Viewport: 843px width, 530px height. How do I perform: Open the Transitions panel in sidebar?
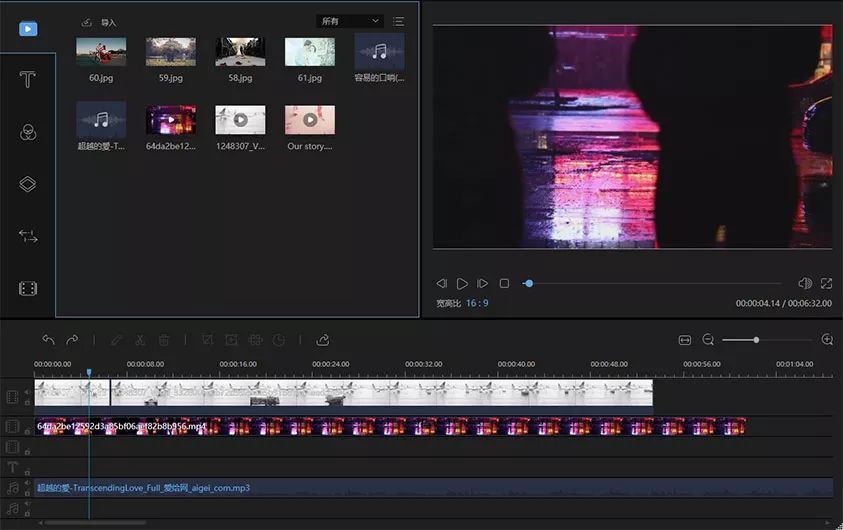28,237
